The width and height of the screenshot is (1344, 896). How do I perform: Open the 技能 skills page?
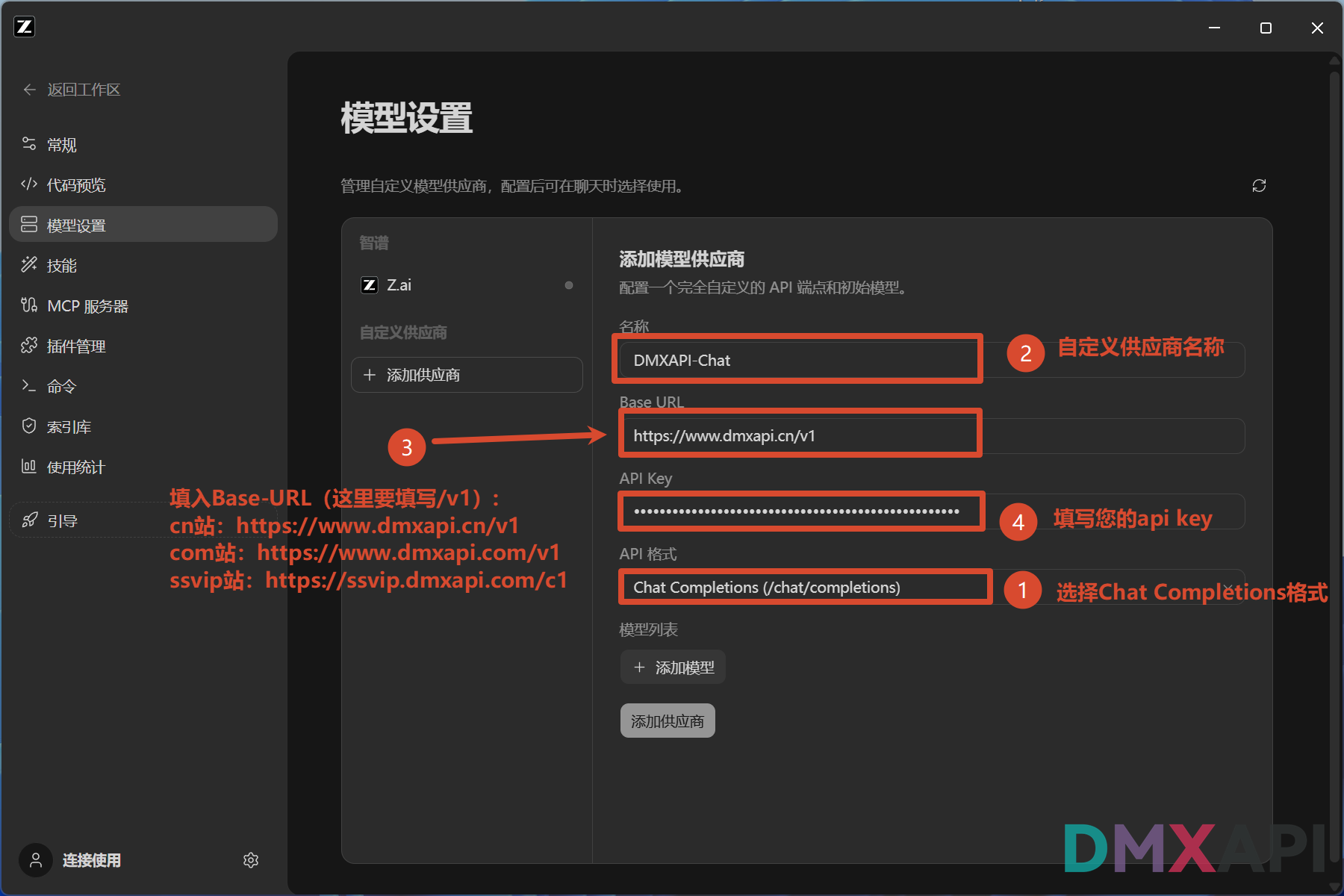coord(143,265)
